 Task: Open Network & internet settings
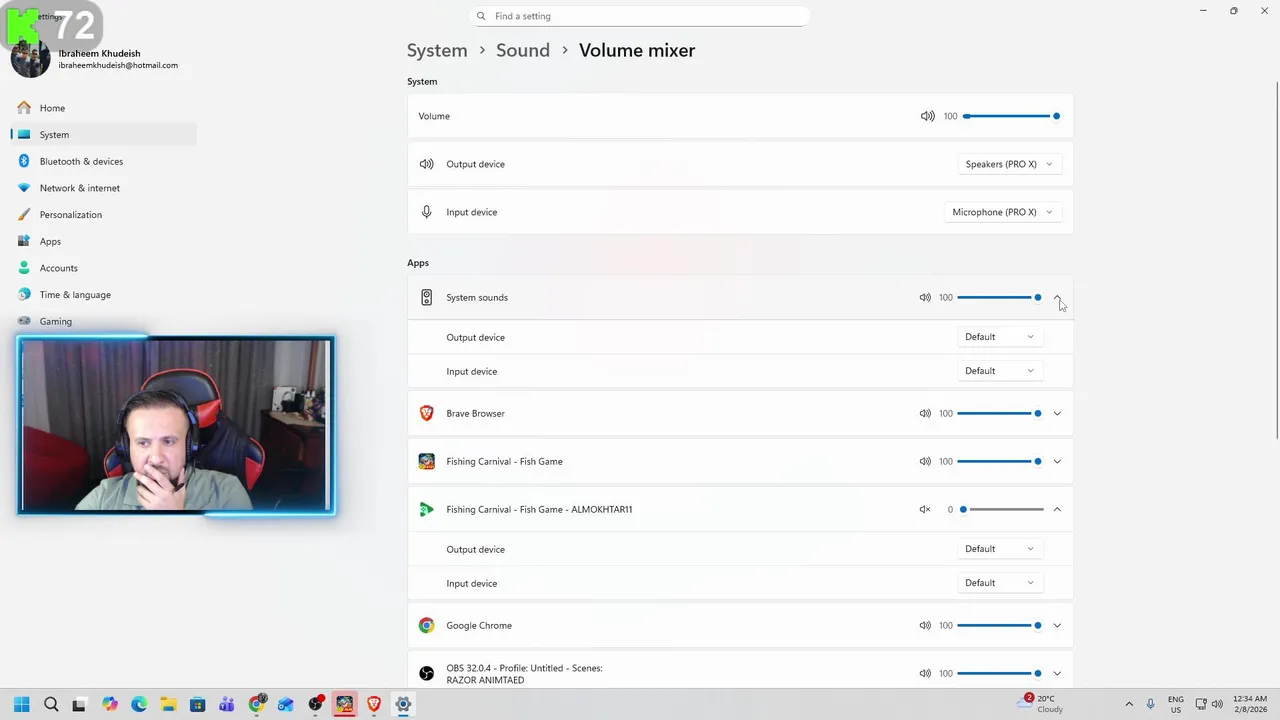coord(104,188)
